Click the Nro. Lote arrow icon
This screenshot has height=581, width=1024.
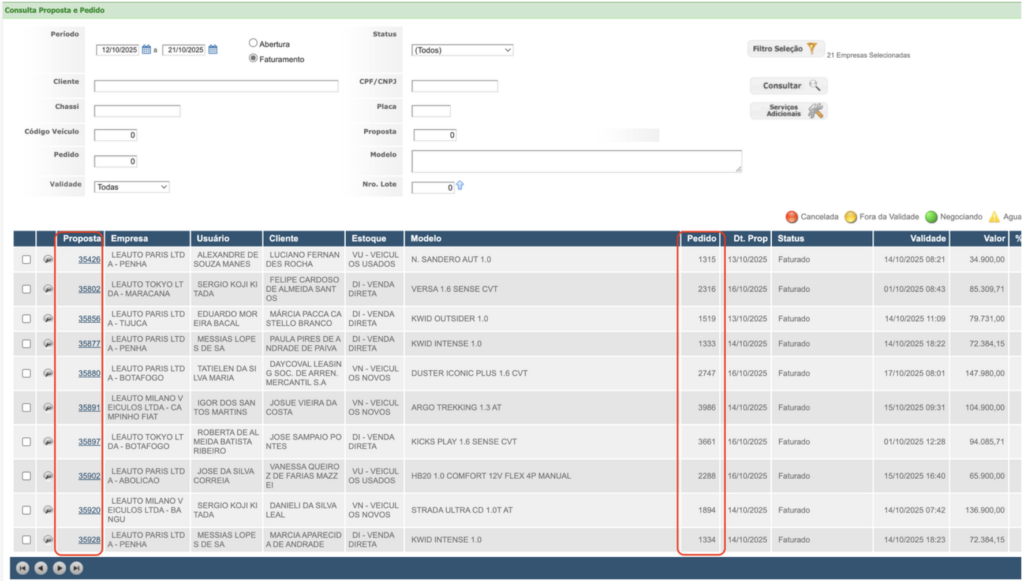[x=460, y=186]
